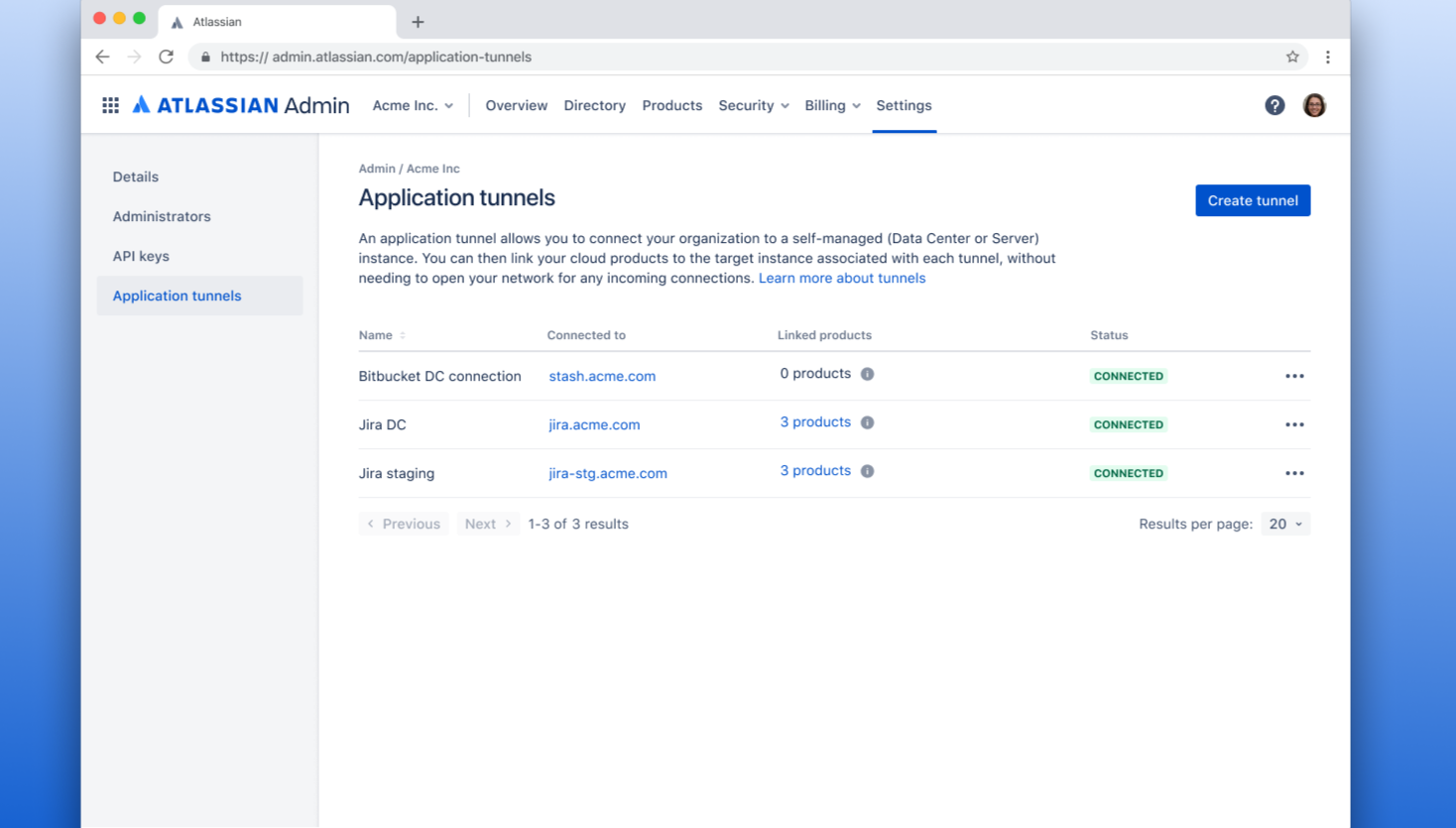The image size is (1456, 828).
Task: Expand the Security menu dropdown
Action: point(753,105)
